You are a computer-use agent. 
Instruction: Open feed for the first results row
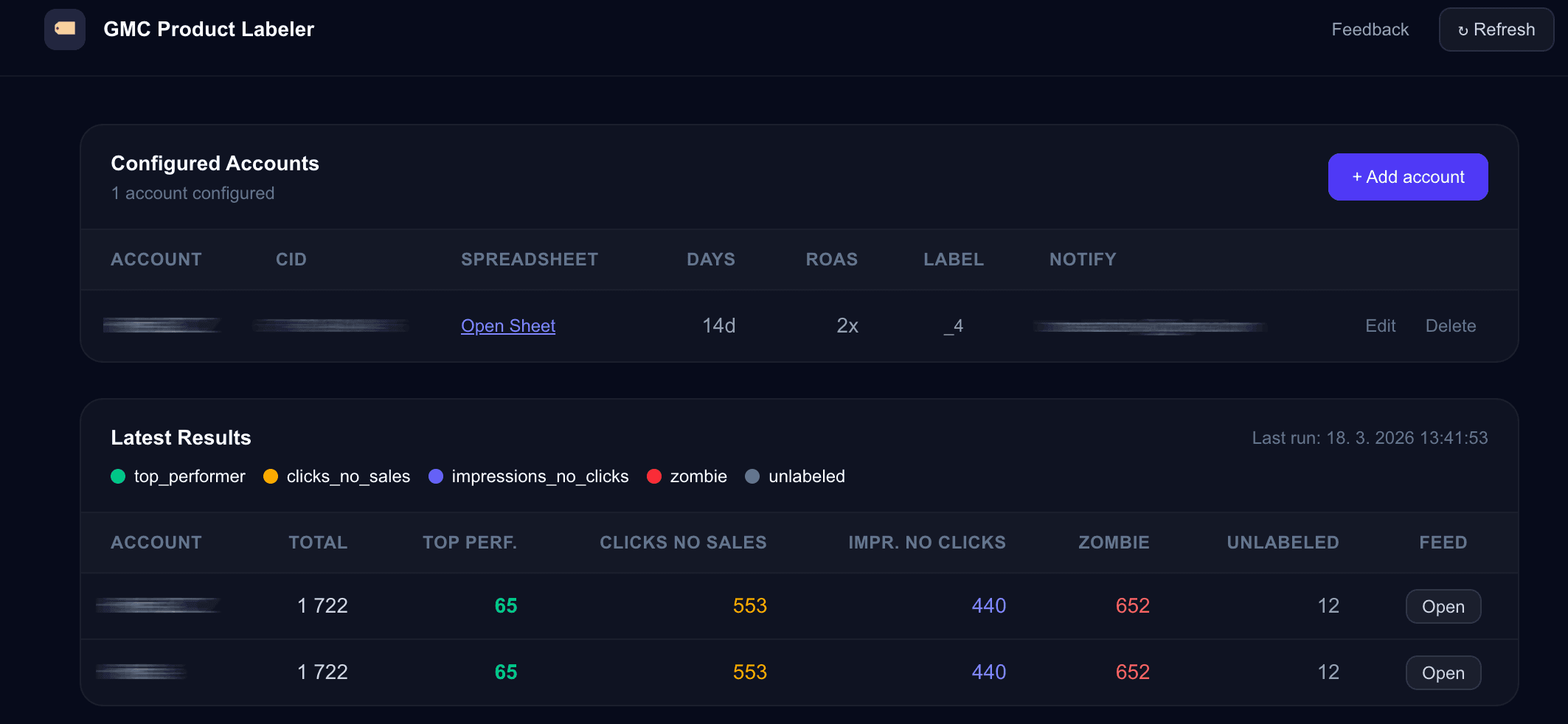[x=1443, y=607]
